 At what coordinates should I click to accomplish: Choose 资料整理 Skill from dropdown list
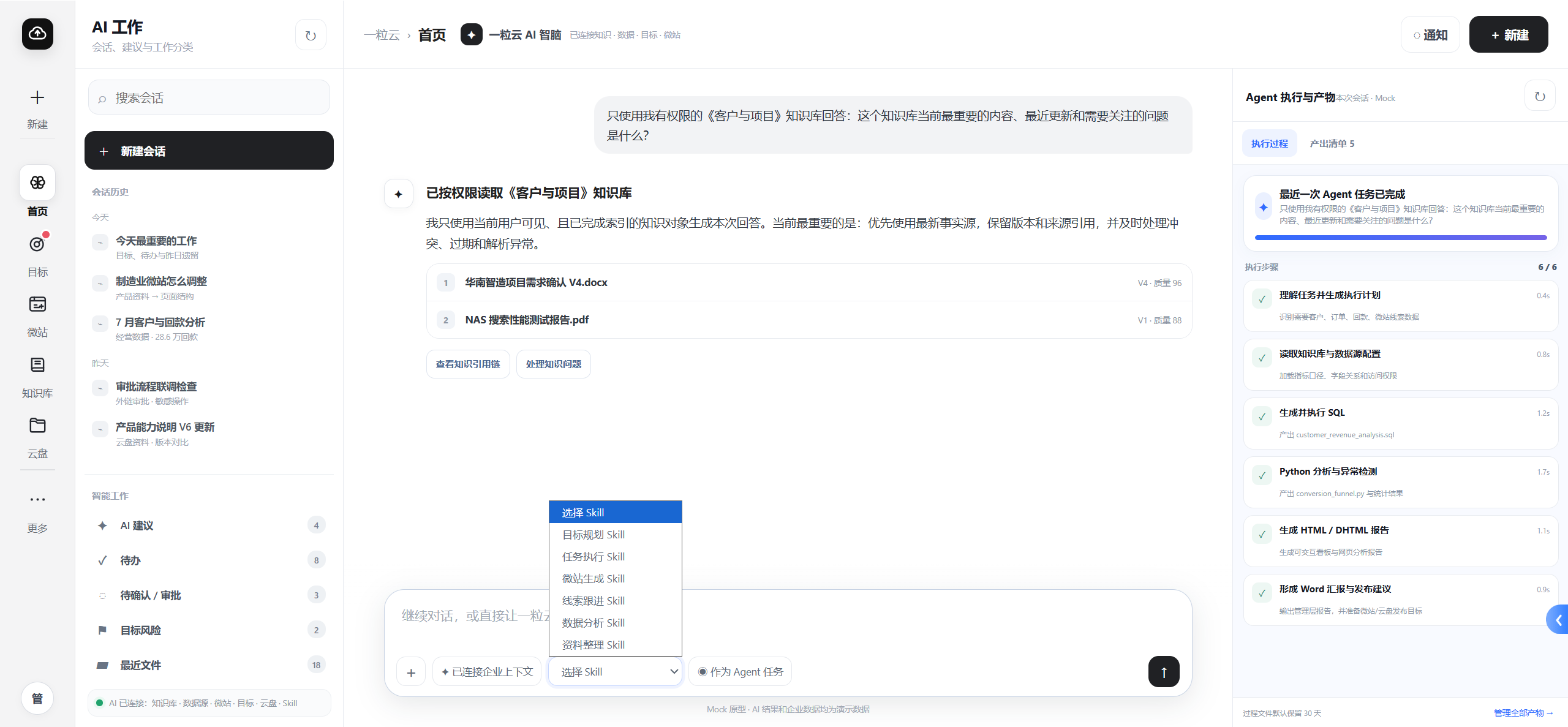(616, 645)
